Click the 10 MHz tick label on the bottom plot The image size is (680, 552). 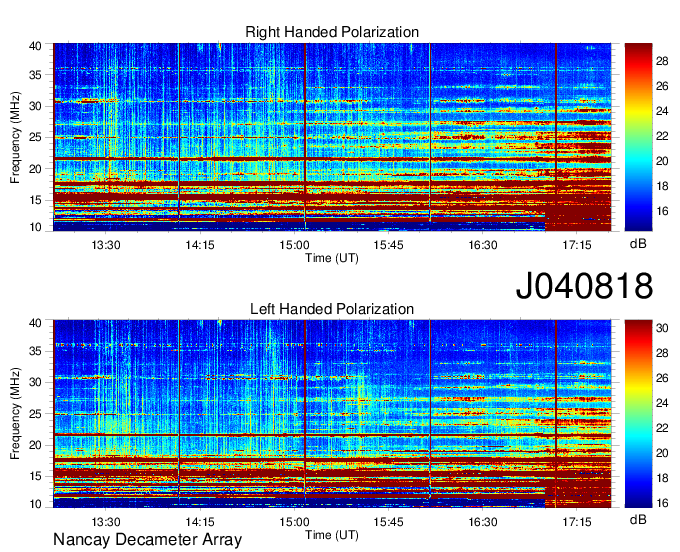pyautogui.click(x=35, y=504)
